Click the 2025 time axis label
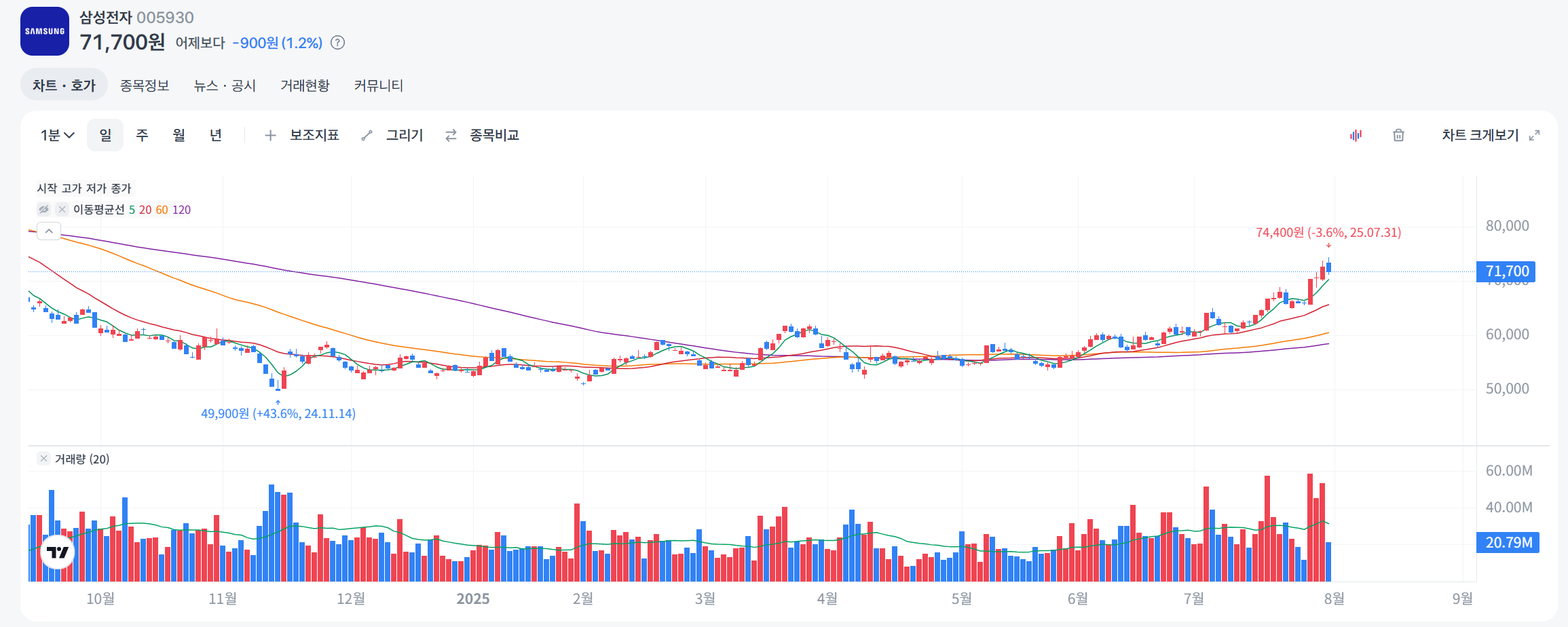This screenshot has height=627, width=1568. coord(473,598)
